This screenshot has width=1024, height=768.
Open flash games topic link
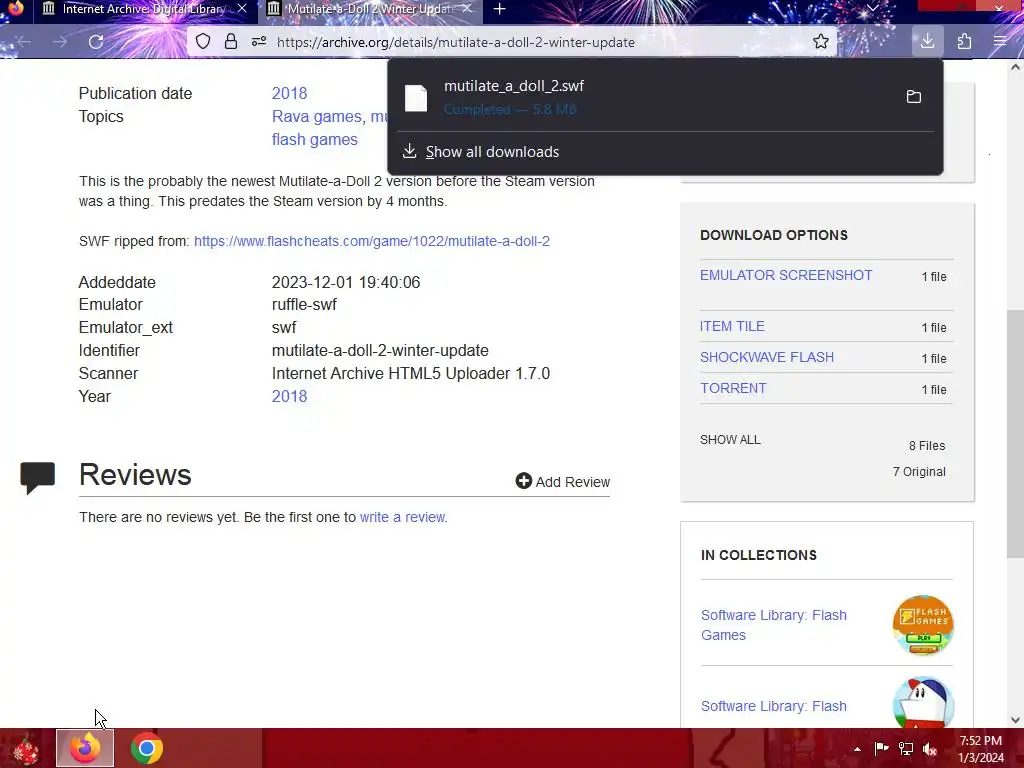click(x=315, y=140)
